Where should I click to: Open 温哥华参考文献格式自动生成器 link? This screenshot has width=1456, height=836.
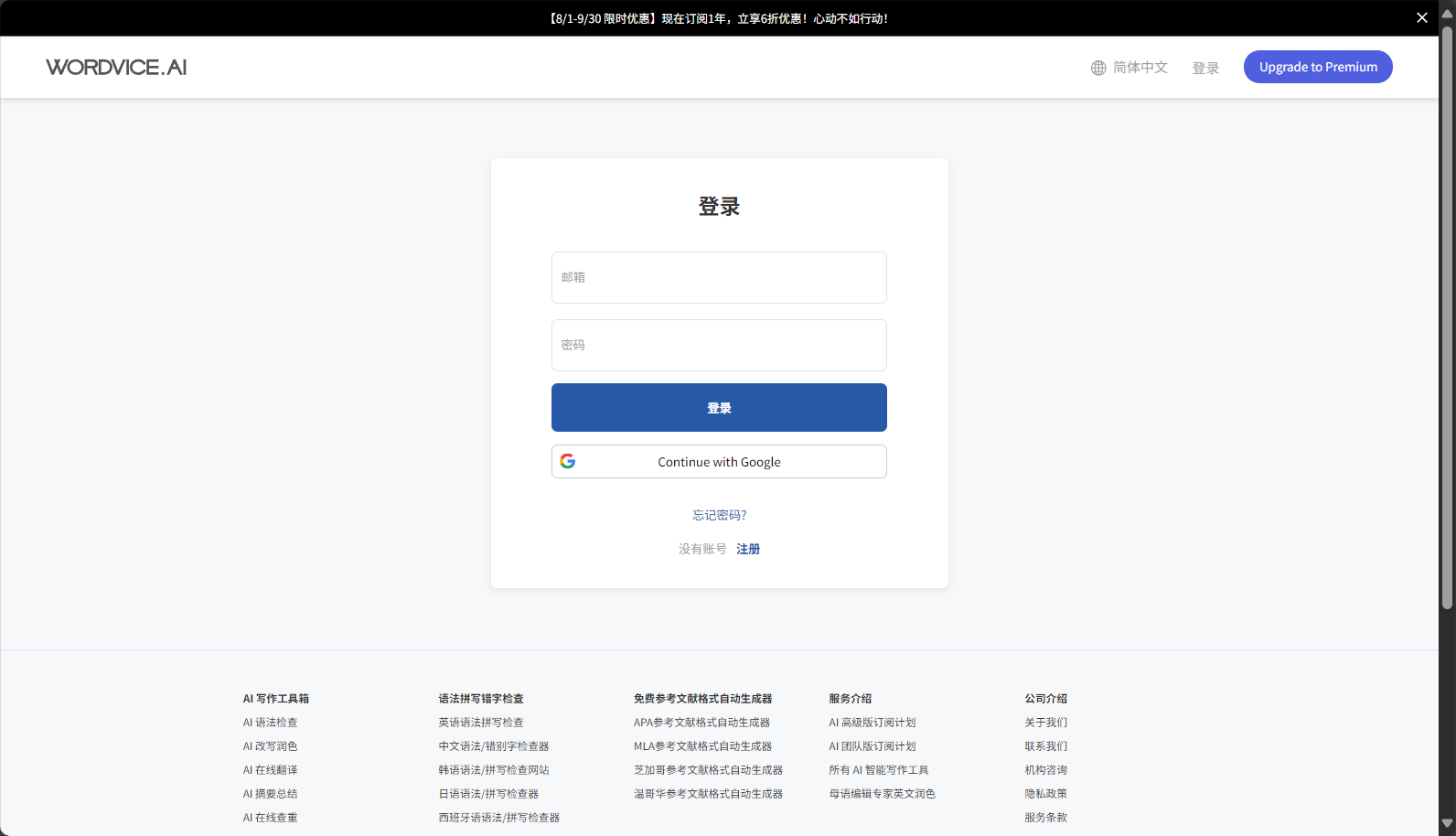pos(708,794)
